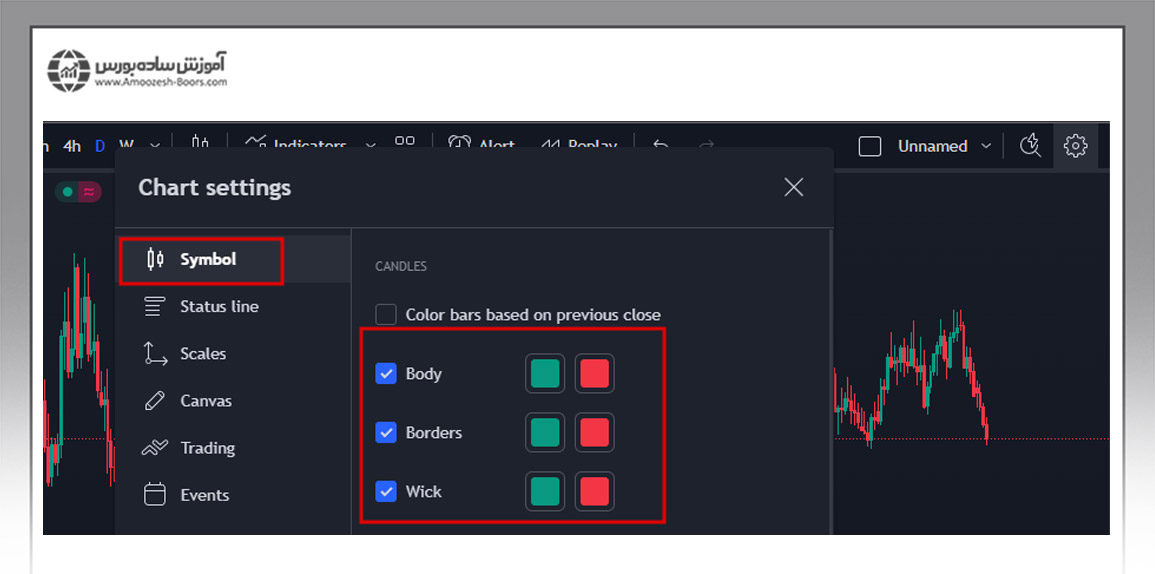Viewport: 1155px width, 574px height.
Task: Pick the red Body color swatch
Action: pyautogui.click(x=594, y=374)
